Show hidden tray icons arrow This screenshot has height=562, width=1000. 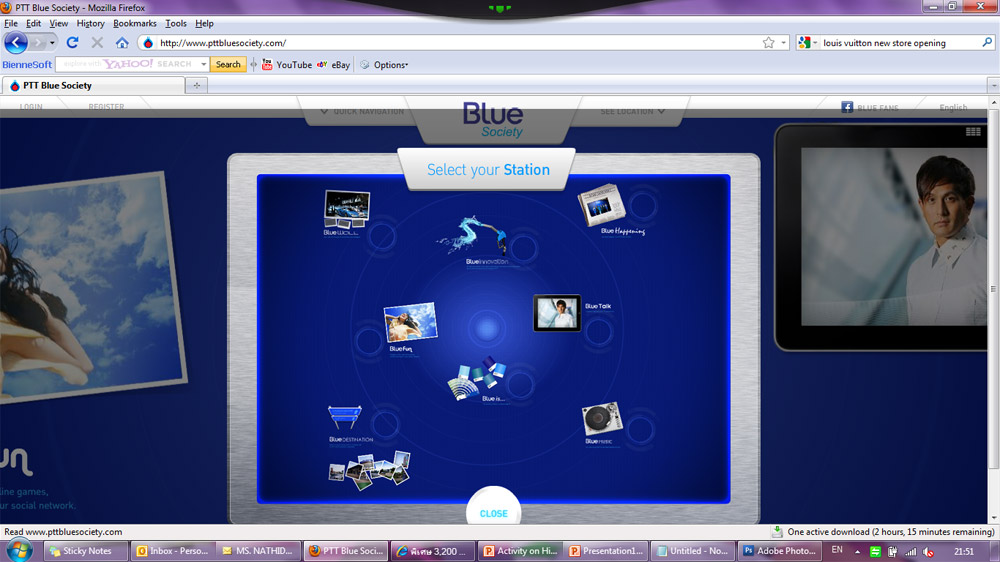click(x=857, y=552)
